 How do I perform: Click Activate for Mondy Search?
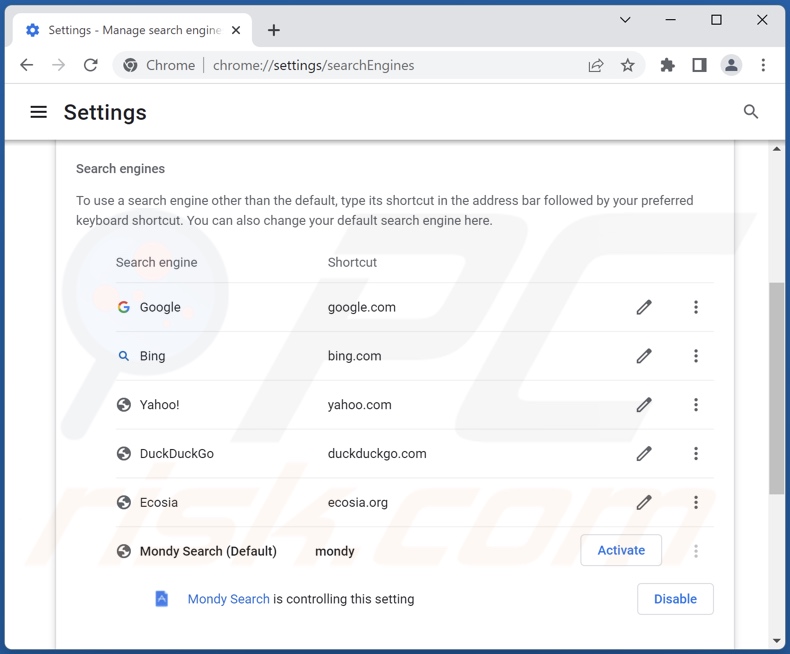coord(621,550)
